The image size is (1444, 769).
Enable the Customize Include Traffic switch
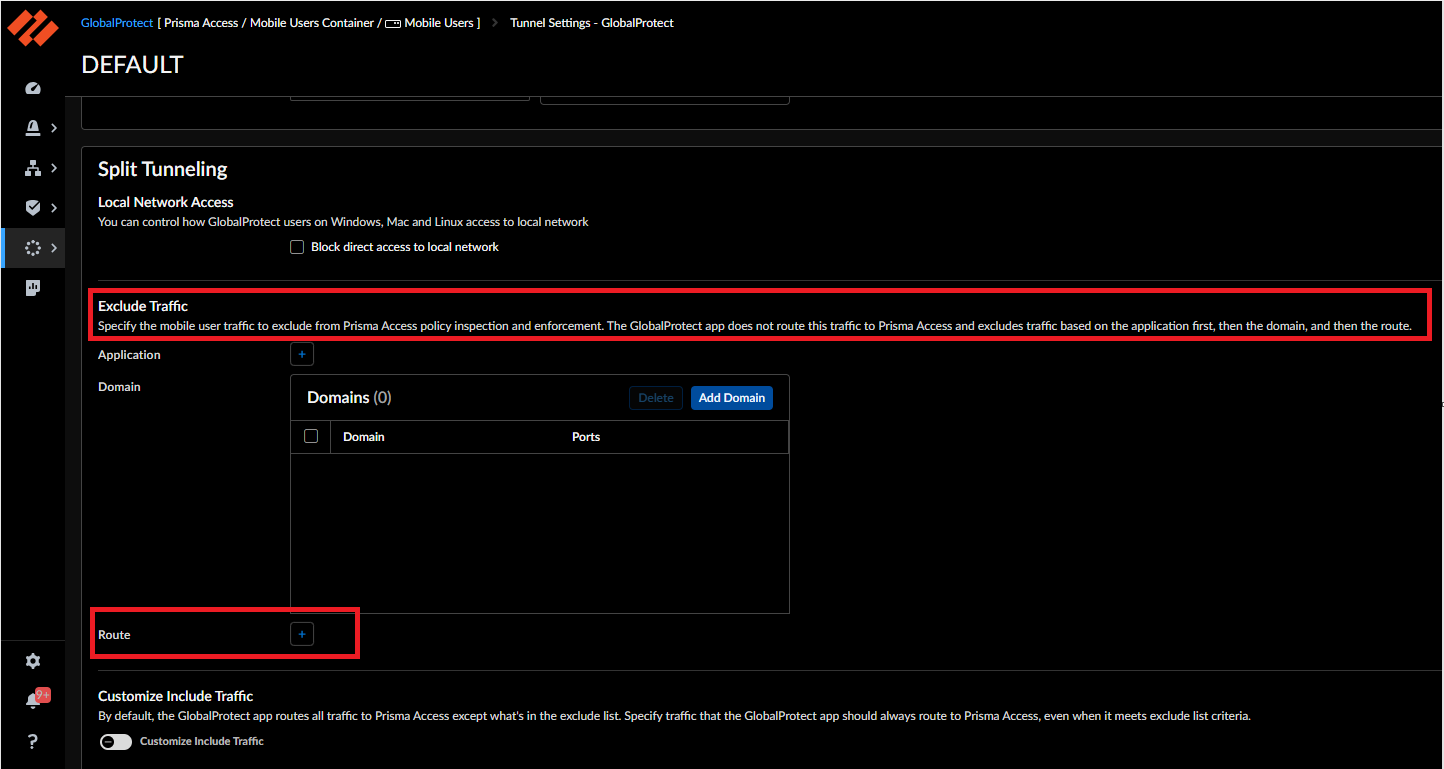(x=116, y=742)
